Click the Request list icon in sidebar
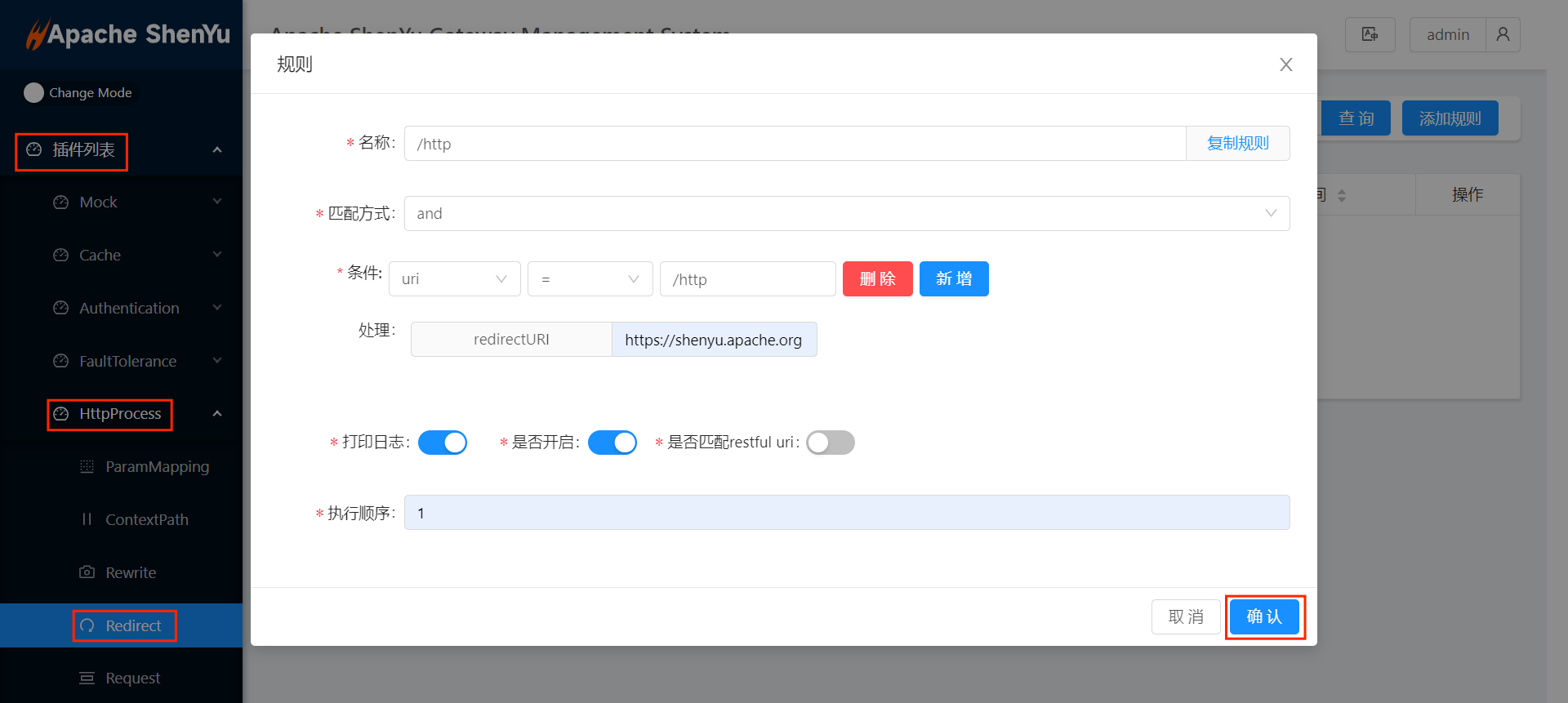The image size is (1568, 703). coord(87,679)
